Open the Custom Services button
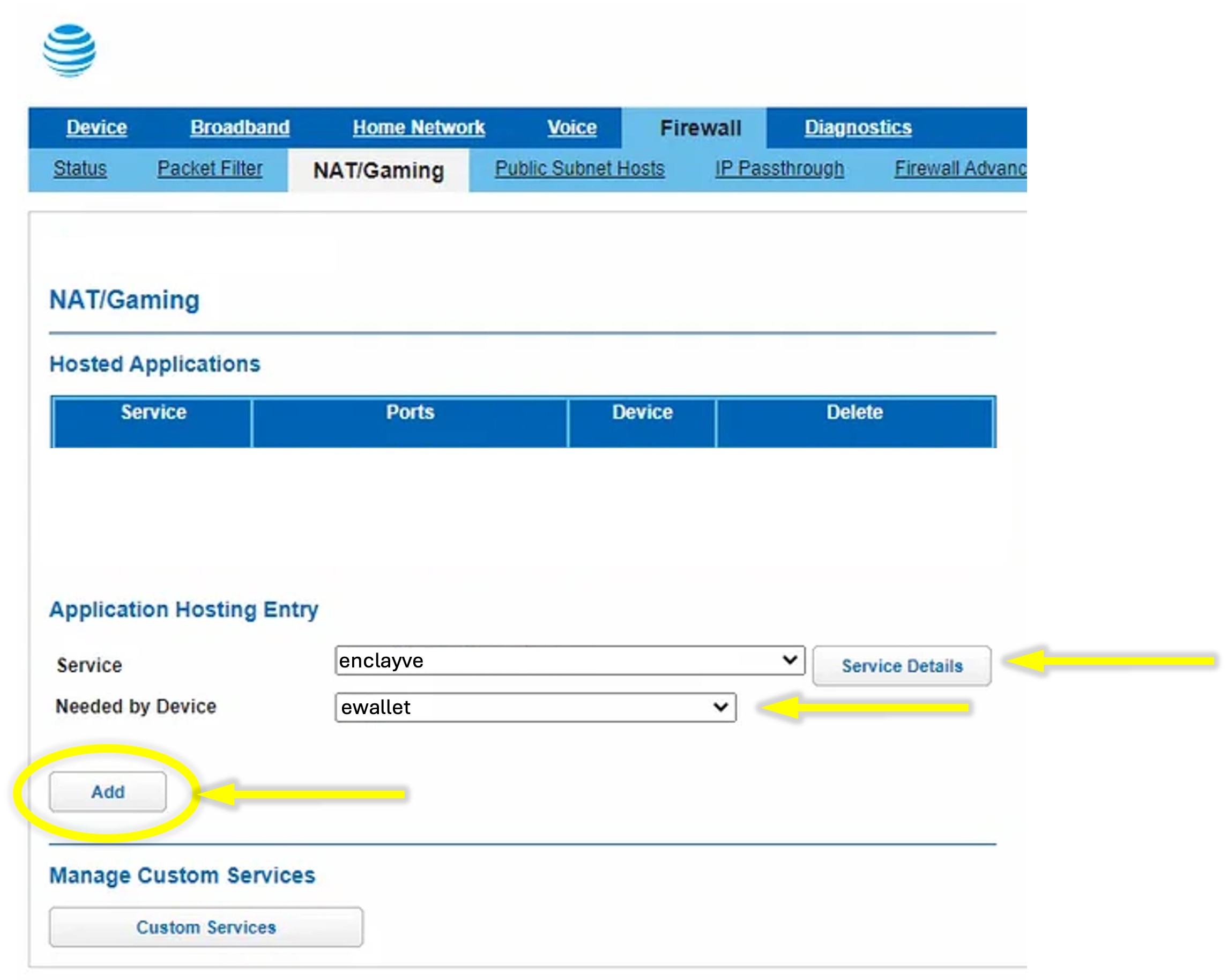 tap(206, 927)
